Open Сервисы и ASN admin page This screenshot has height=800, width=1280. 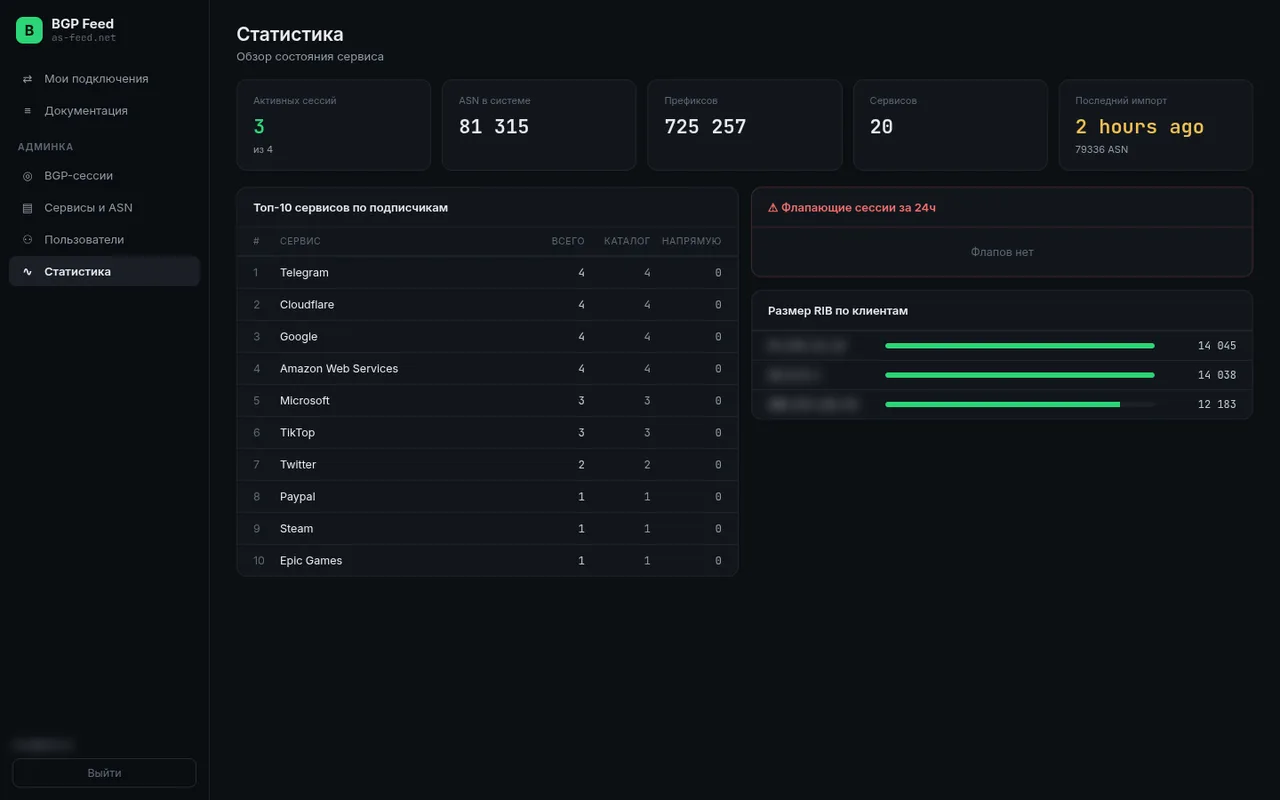(104, 208)
